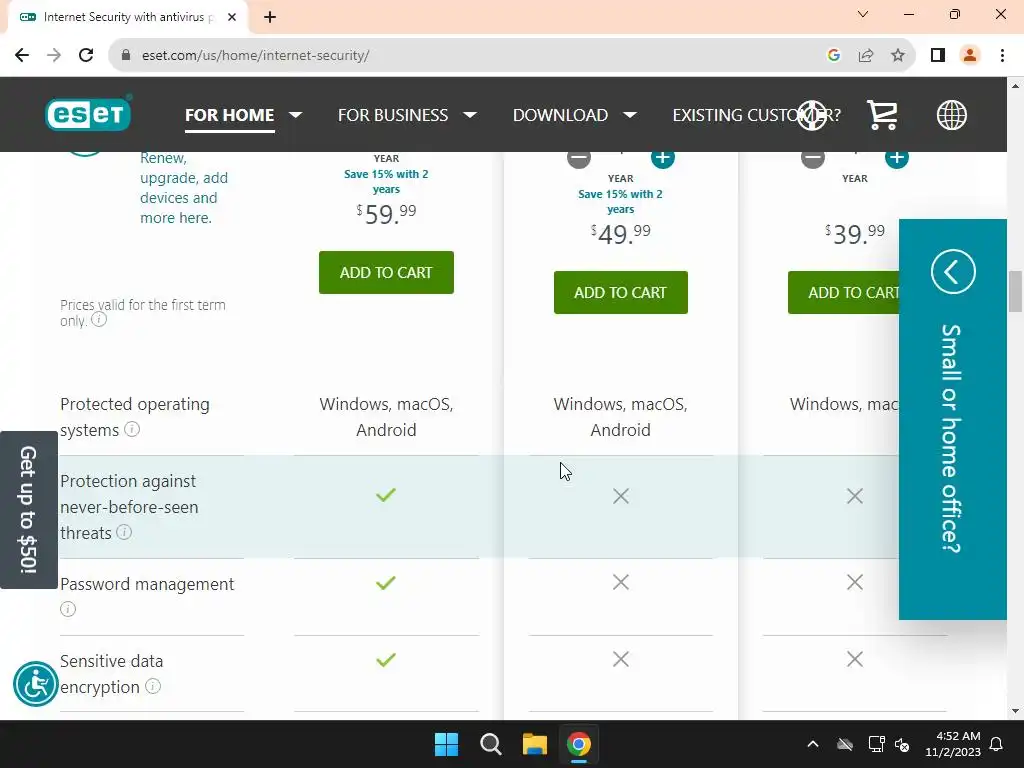Open the accessibility widget icon
Viewport: 1024px width, 768px height.
click(36, 684)
